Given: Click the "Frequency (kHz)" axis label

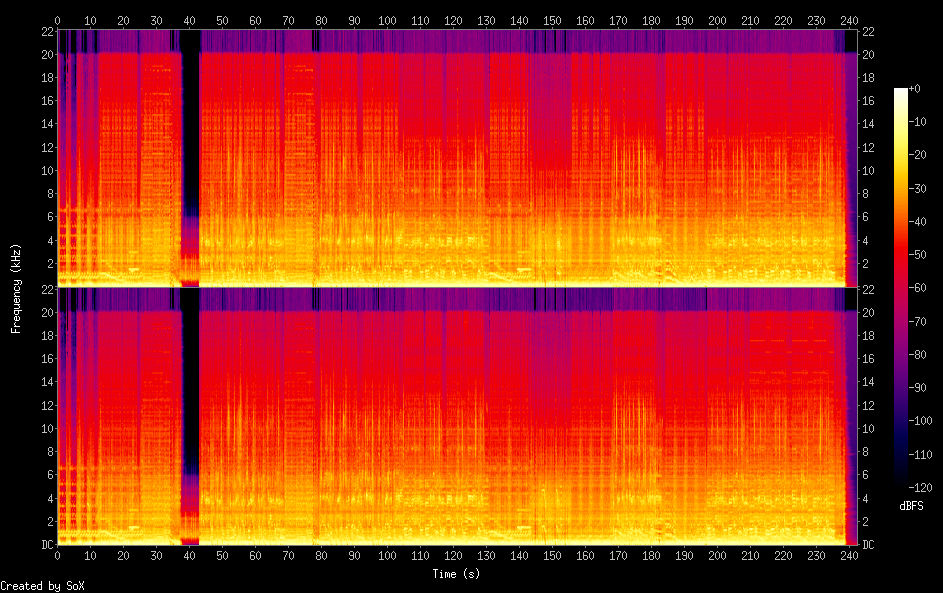Looking at the screenshot, I should tap(16, 287).
